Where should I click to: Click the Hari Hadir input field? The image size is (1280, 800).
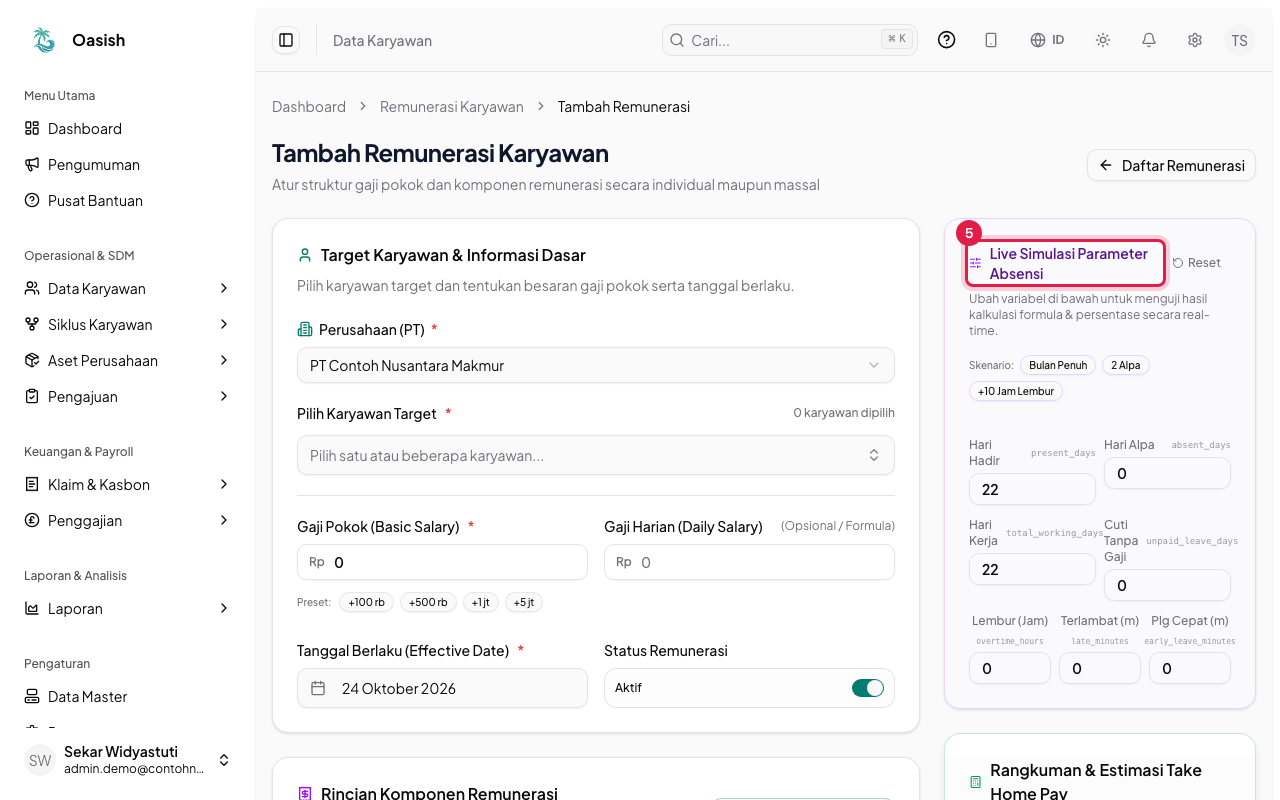[x=1032, y=489]
